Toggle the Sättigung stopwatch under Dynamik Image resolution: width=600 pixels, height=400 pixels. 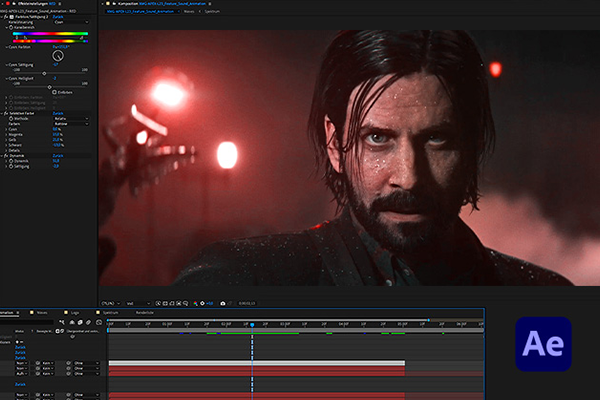click(x=11, y=167)
